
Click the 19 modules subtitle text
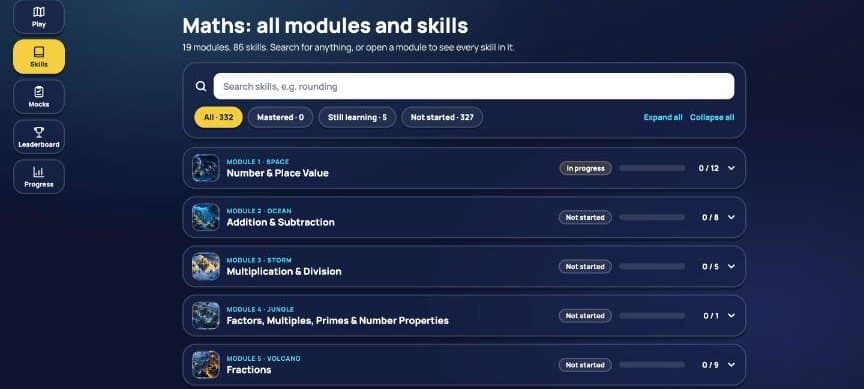pyautogui.click(x=348, y=48)
